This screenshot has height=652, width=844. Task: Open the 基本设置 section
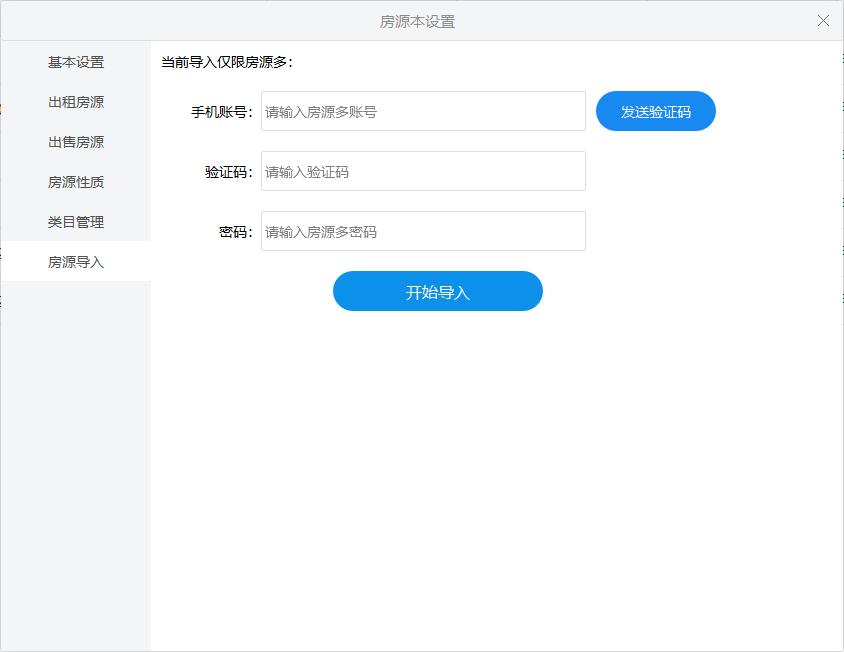coord(76,62)
